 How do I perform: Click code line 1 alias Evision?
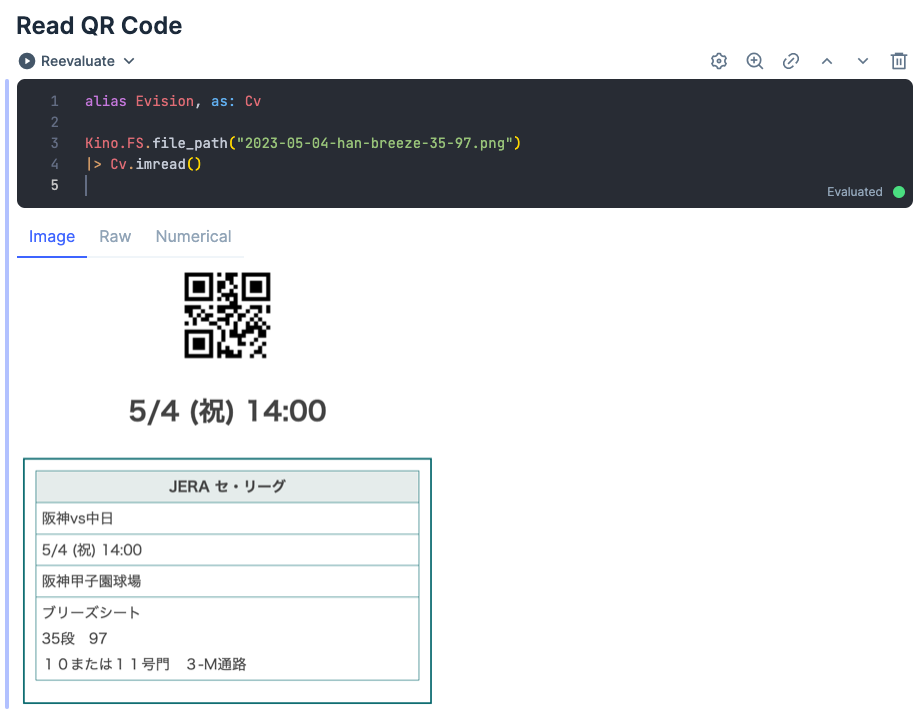pos(173,101)
